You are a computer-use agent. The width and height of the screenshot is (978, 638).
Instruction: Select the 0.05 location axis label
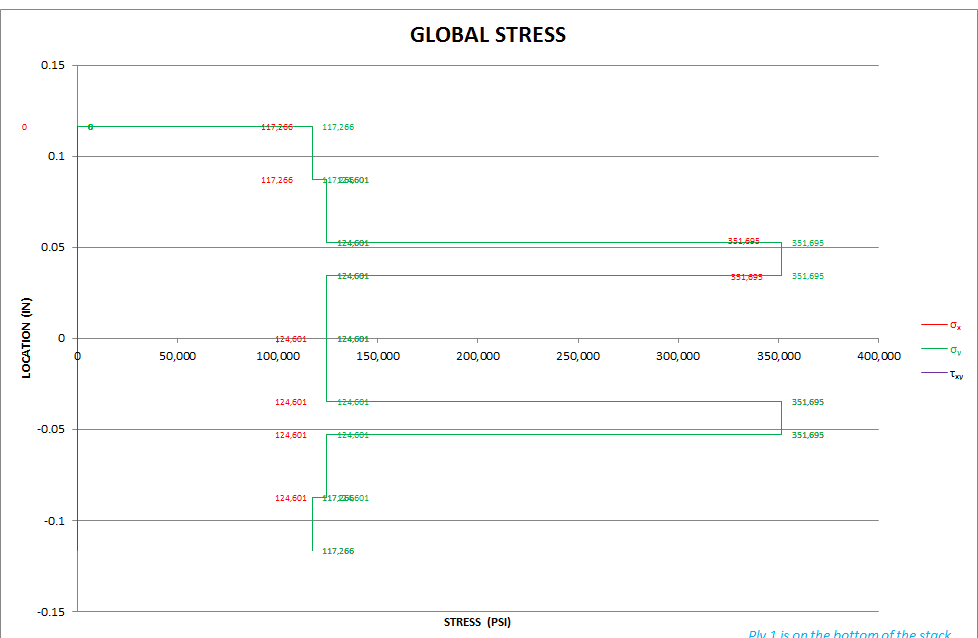coord(53,248)
